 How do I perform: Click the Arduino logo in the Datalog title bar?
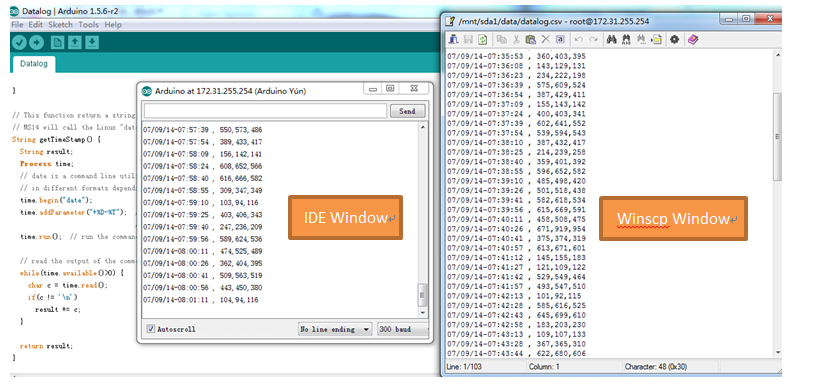click(15, 11)
